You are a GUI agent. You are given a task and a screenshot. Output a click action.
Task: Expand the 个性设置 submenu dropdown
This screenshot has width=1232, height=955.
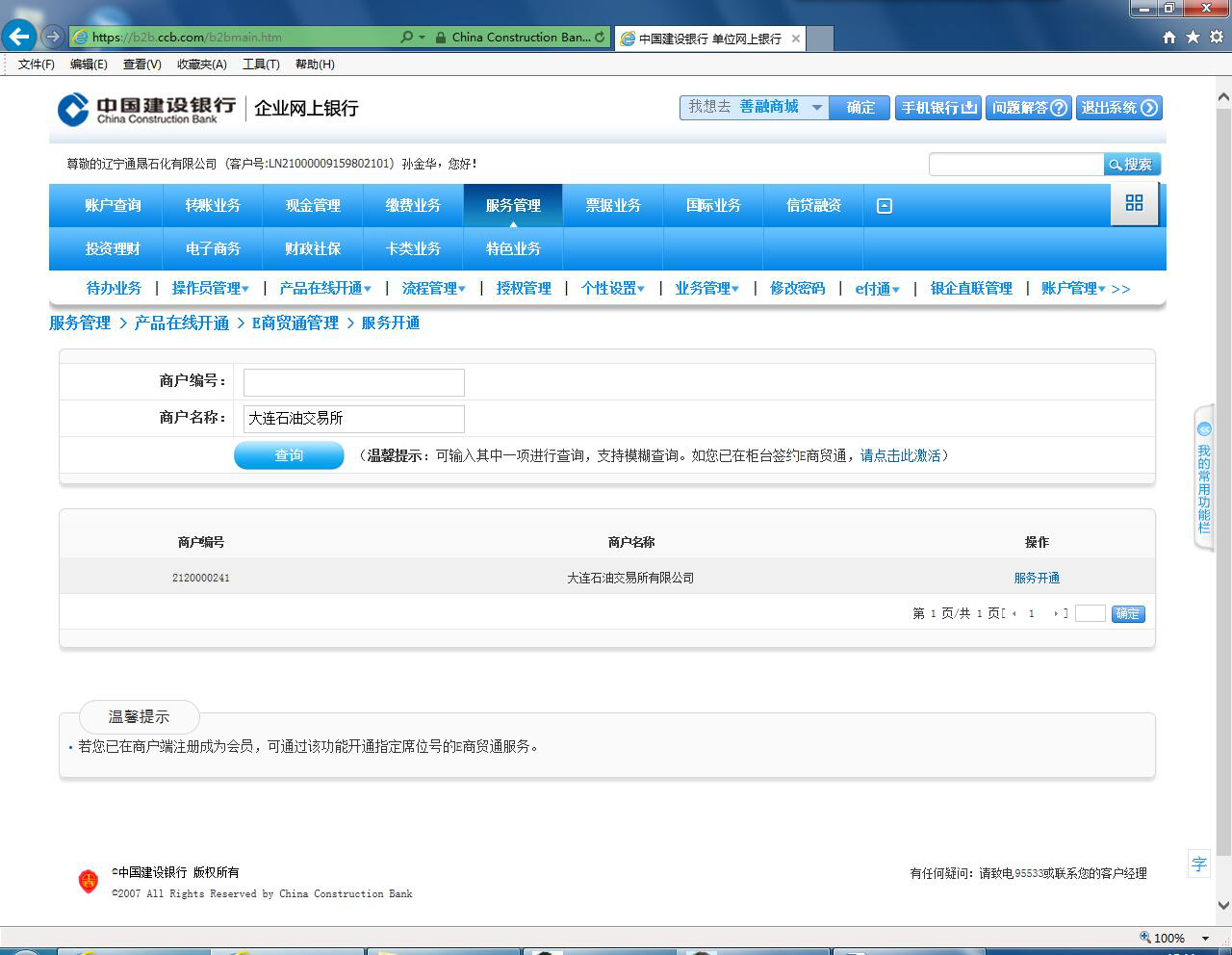612,289
